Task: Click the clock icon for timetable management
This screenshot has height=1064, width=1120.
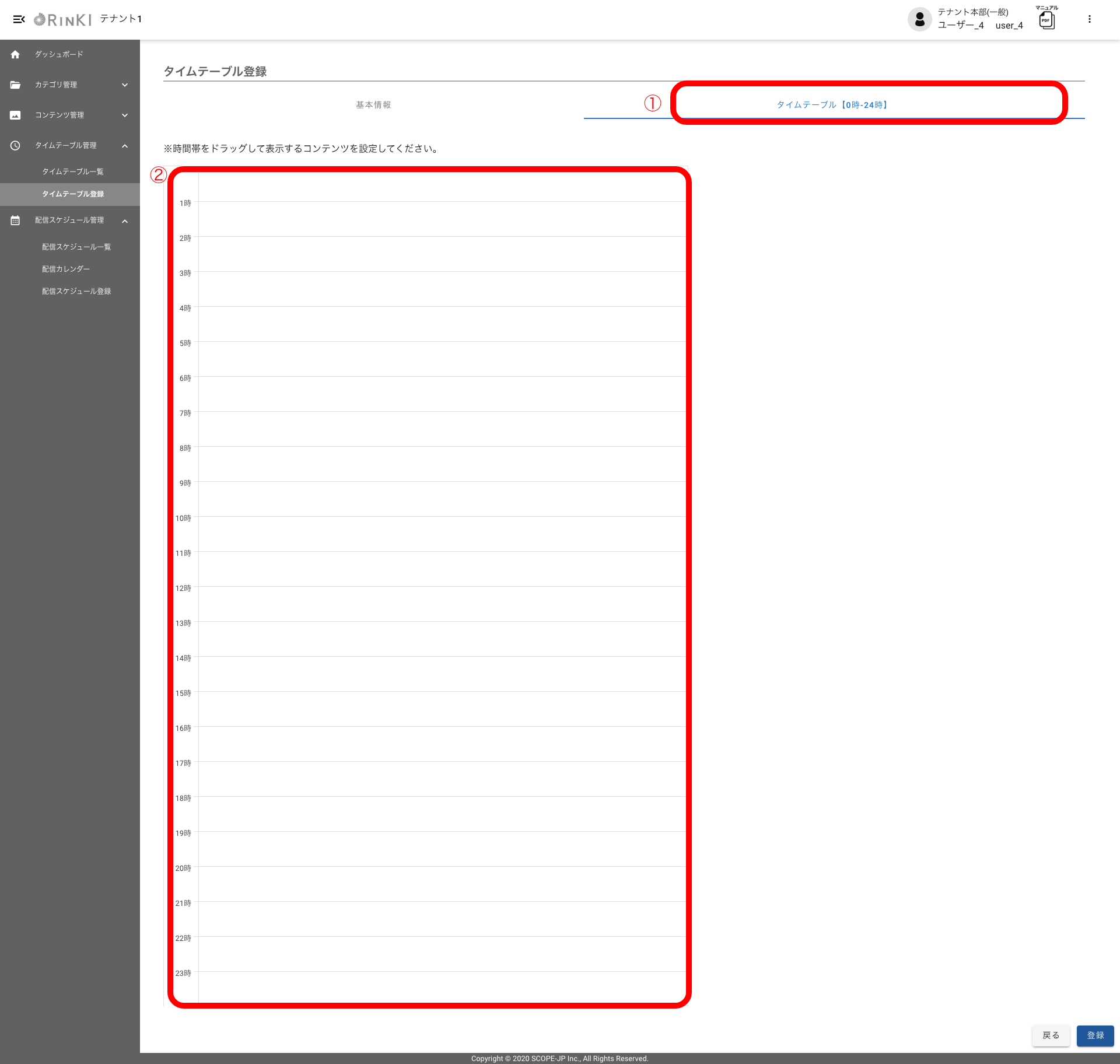Action: click(15, 145)
